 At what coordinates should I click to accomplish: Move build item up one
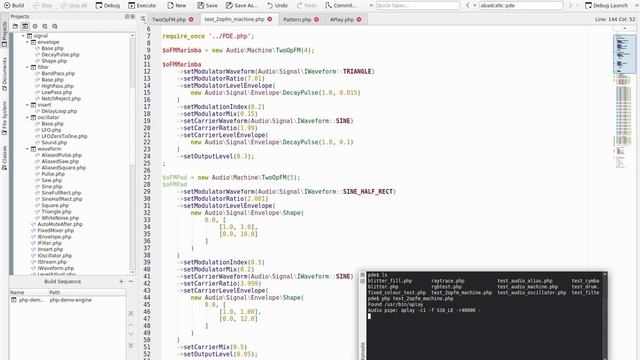[x=131, y=324]
